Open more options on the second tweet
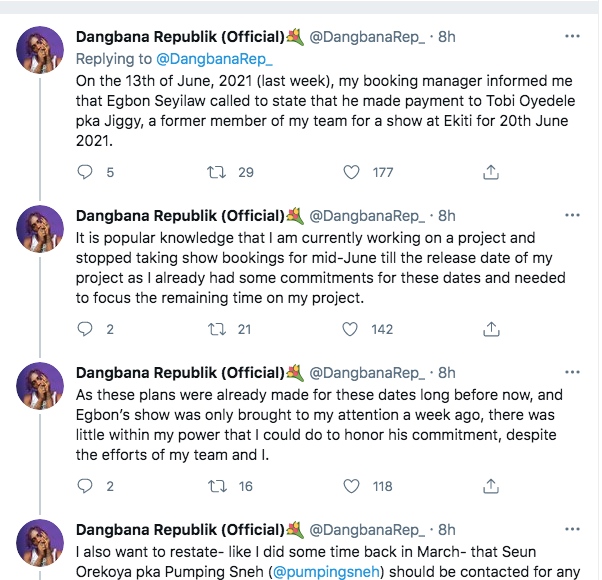602x580 pixels. click(571, 215)
